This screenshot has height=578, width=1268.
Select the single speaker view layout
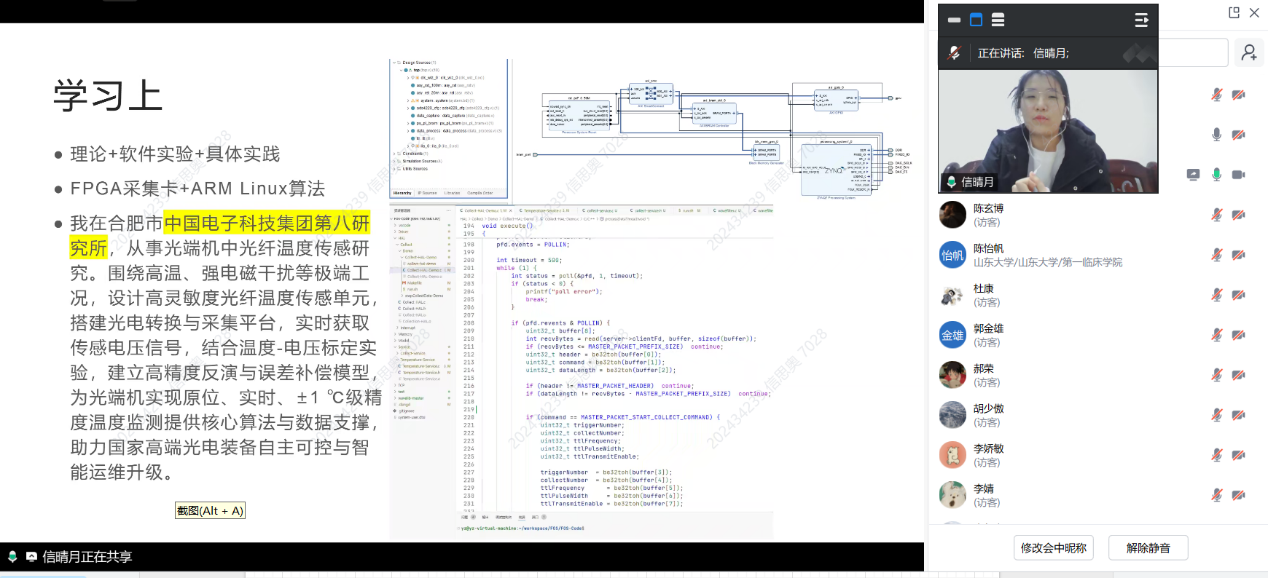(976, 20)
